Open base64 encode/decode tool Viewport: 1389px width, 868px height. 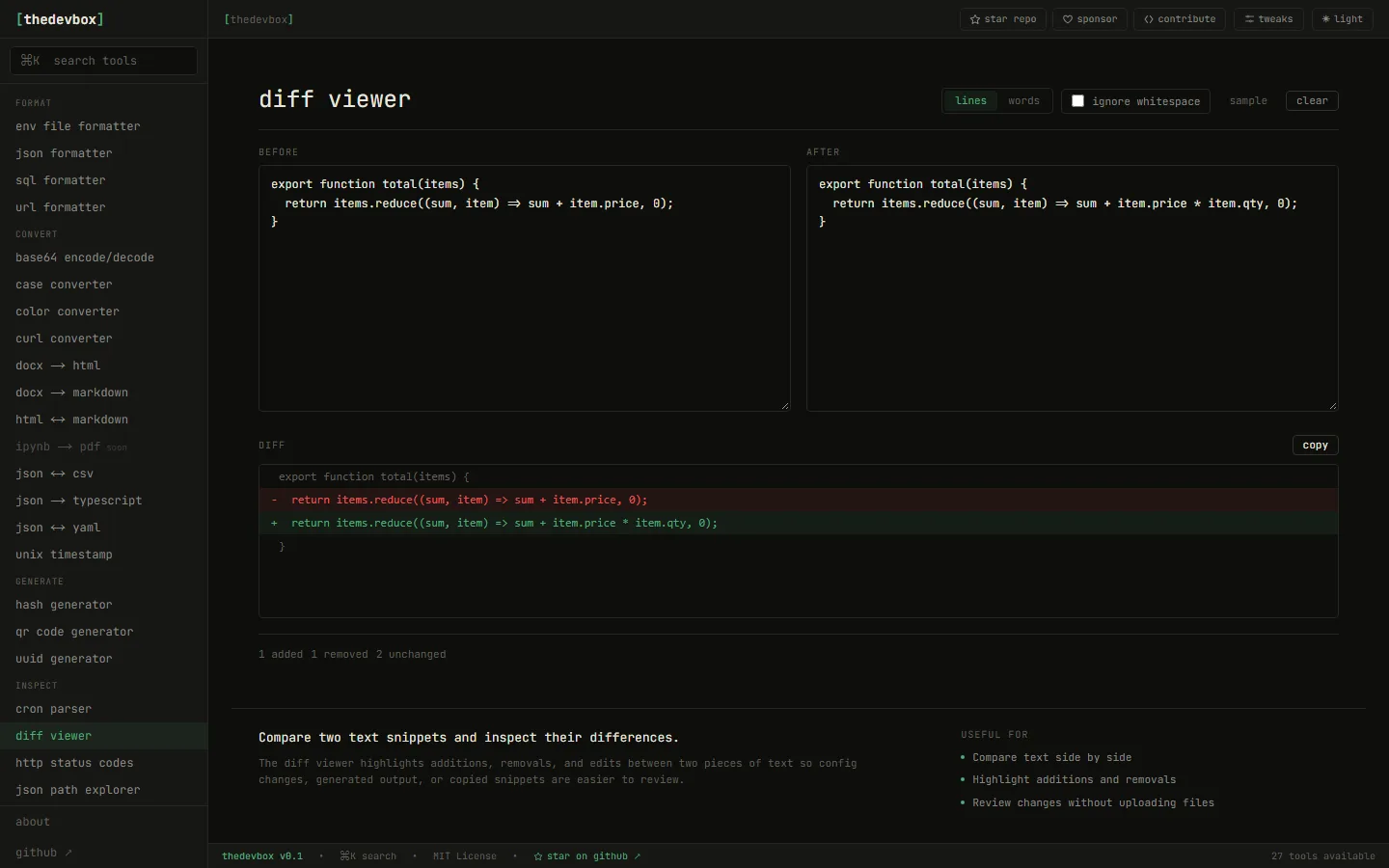(x=103, y=258)
